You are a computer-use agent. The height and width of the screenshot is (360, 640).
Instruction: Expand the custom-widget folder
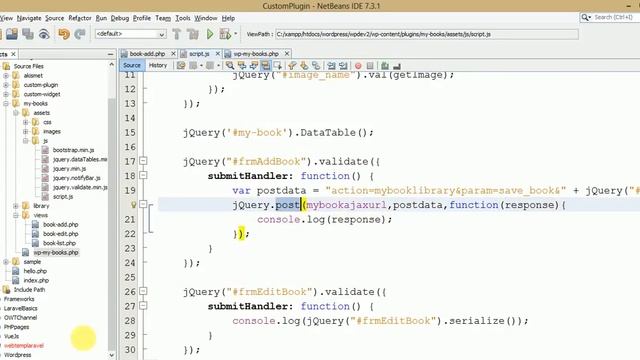(x=6, y=94)
